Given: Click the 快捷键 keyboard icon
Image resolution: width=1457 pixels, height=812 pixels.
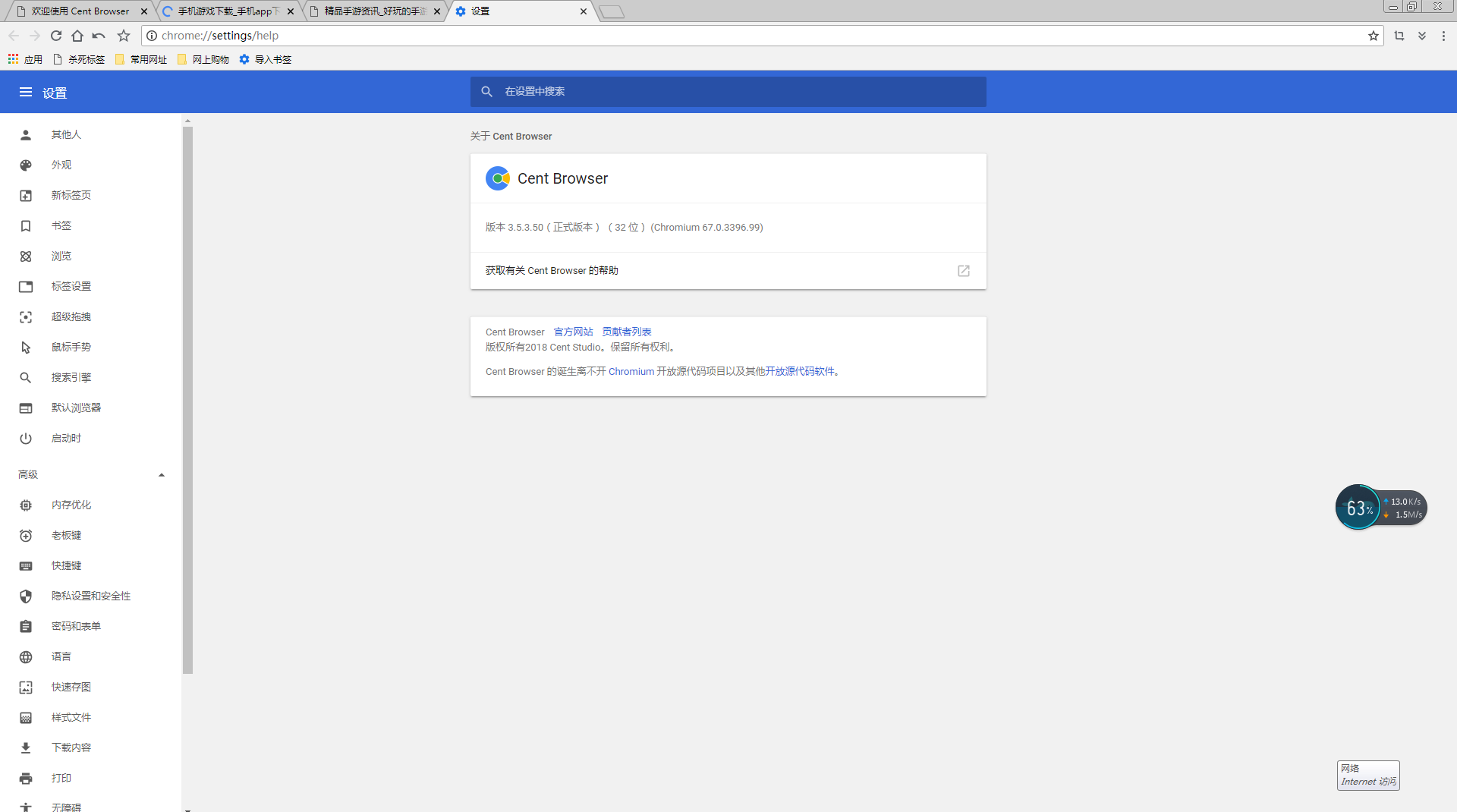Looking at the screenshot, I should tap(26, 565).
